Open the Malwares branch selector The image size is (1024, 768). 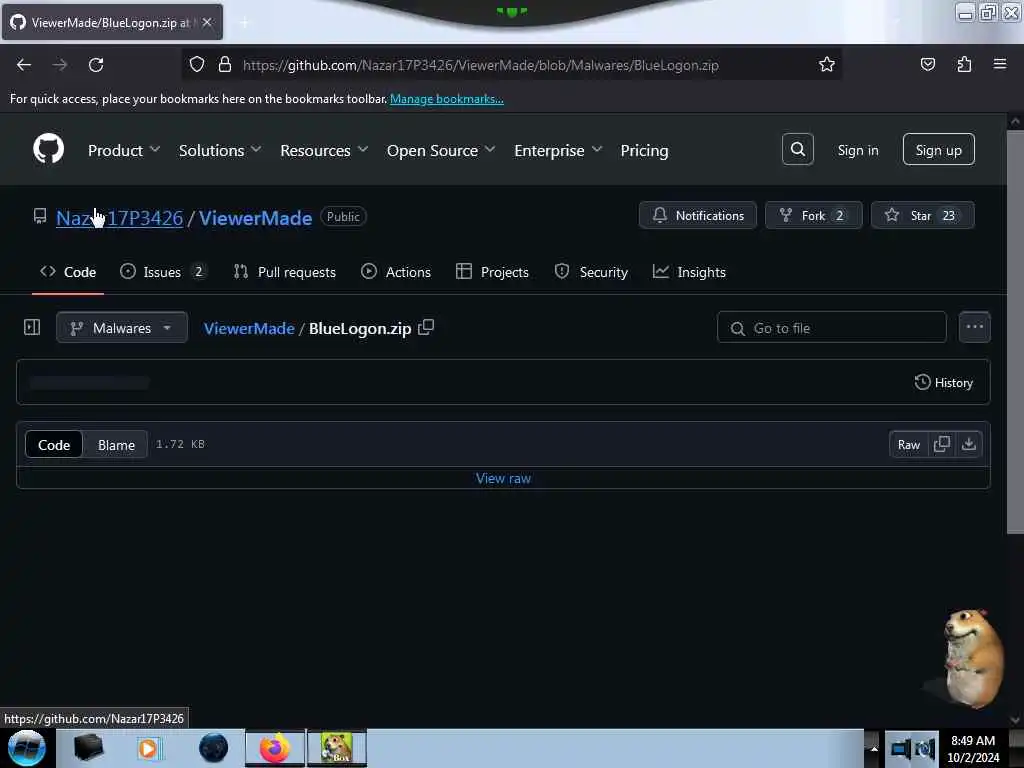pos(121,327)
